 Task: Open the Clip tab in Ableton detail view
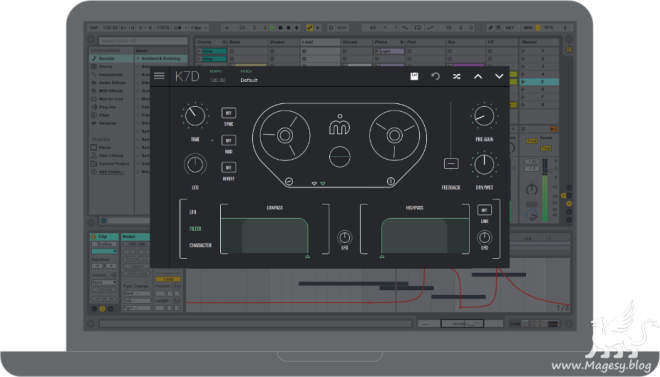(x=104, y=237)
